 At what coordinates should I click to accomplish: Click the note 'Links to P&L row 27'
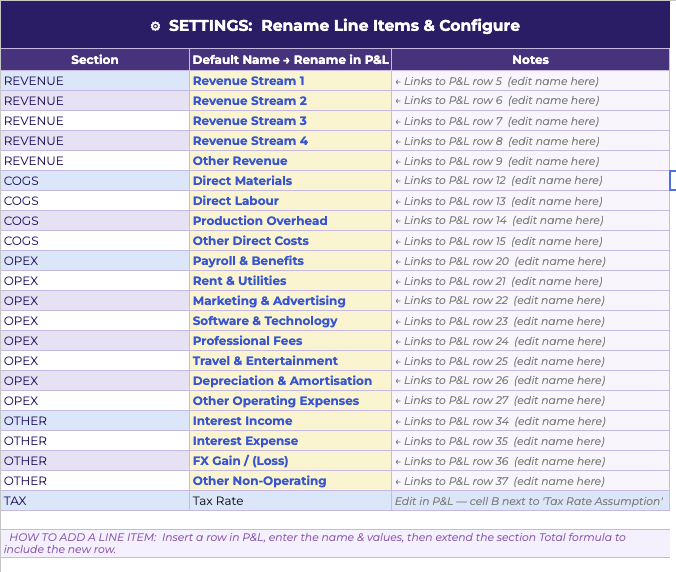click(530, 401)
